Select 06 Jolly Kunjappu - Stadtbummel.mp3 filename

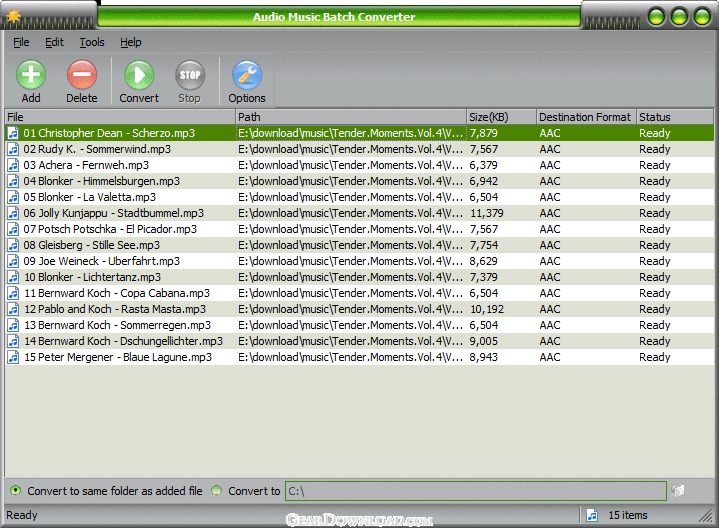click(x=114, y=213)
